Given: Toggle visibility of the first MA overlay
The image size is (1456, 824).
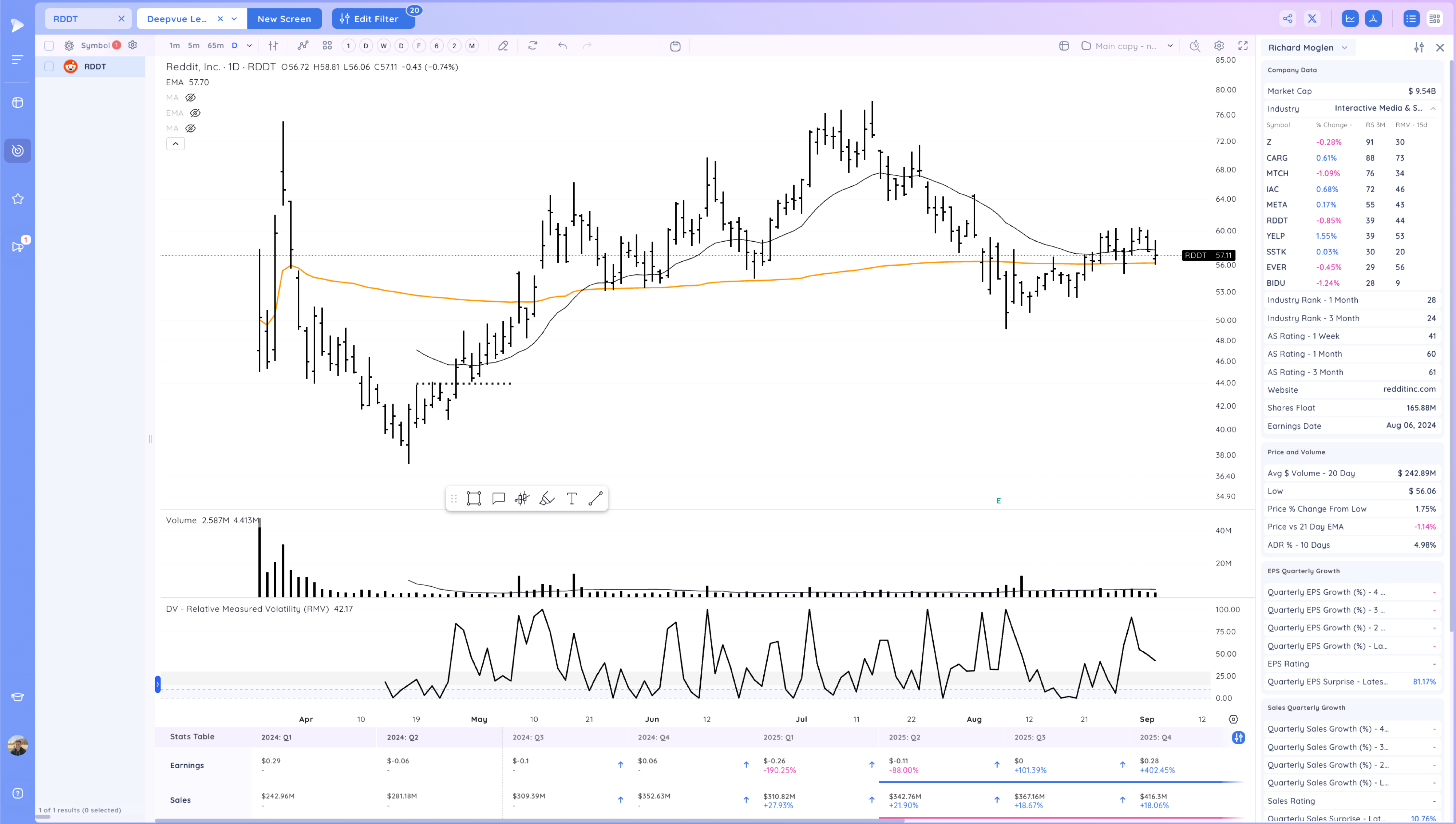Looking at the screenshot, I should 191,97.
